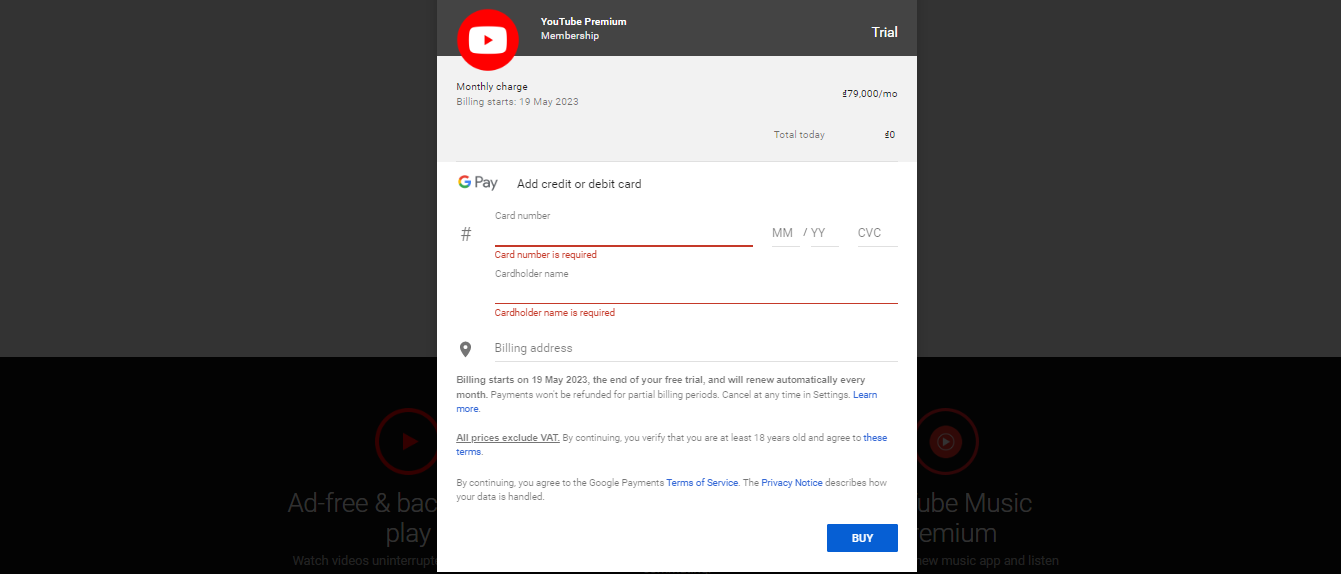Click the 'Trial' header label
Screen dimensions: 1341x574
pos(884,32)
